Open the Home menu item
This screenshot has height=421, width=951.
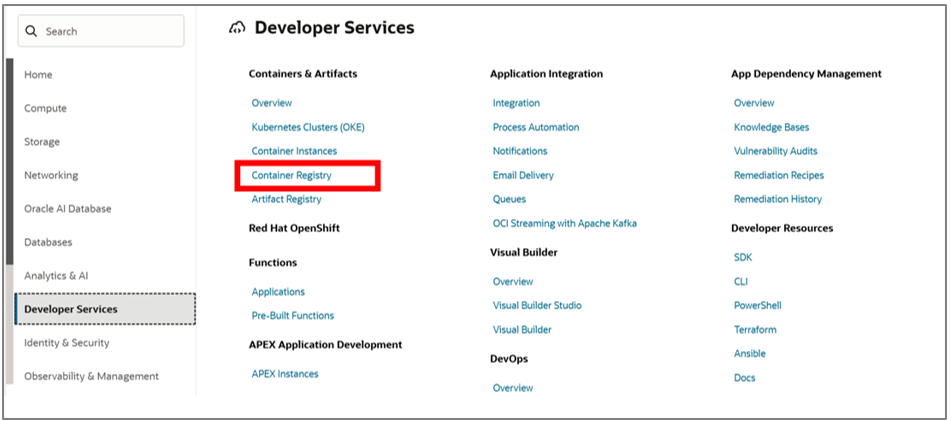[x=38, y=75]
